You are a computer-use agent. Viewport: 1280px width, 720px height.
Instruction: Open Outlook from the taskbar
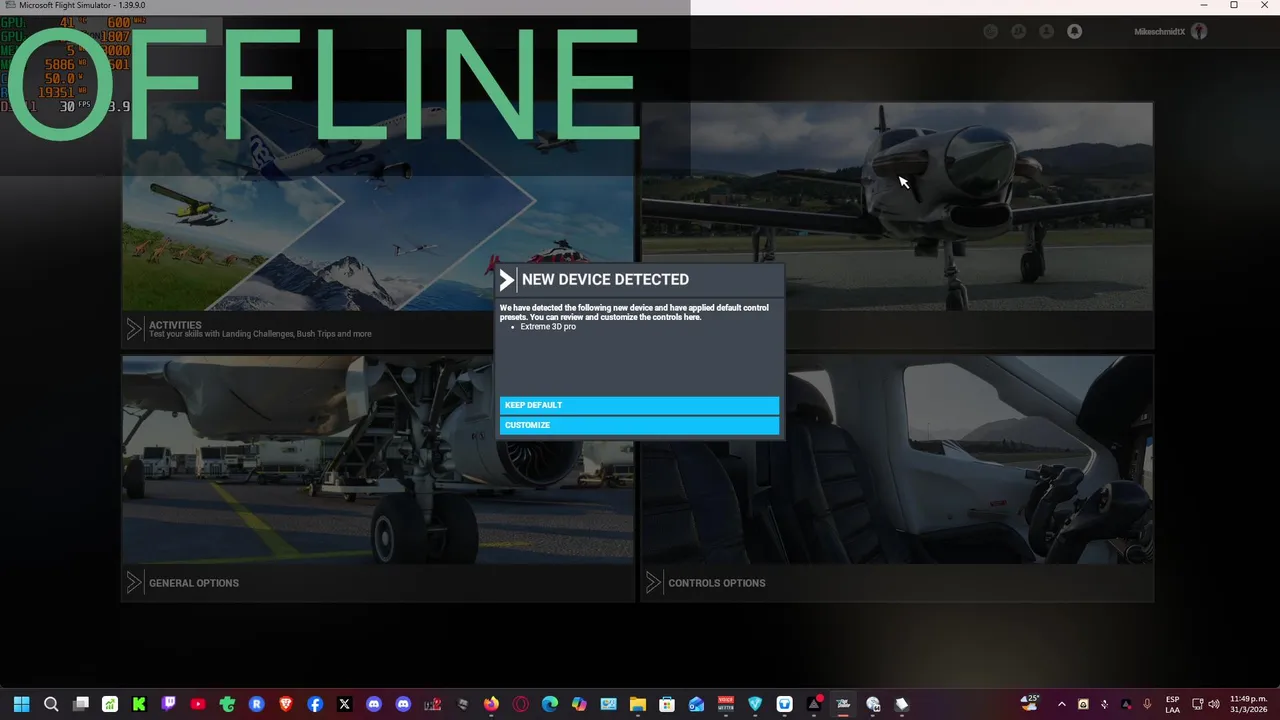(x=697, y=704)
